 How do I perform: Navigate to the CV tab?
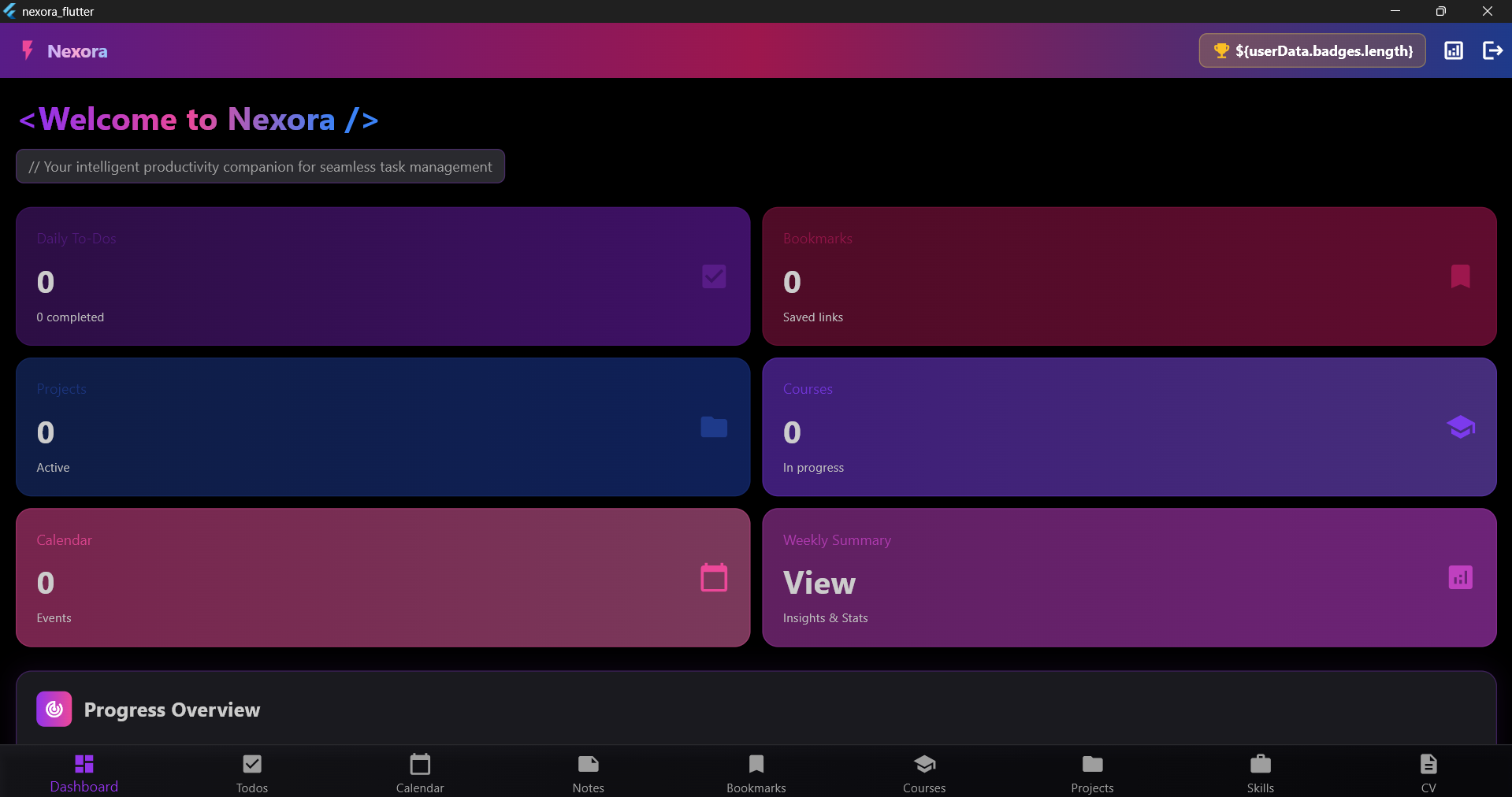(x=1428, y=773)
